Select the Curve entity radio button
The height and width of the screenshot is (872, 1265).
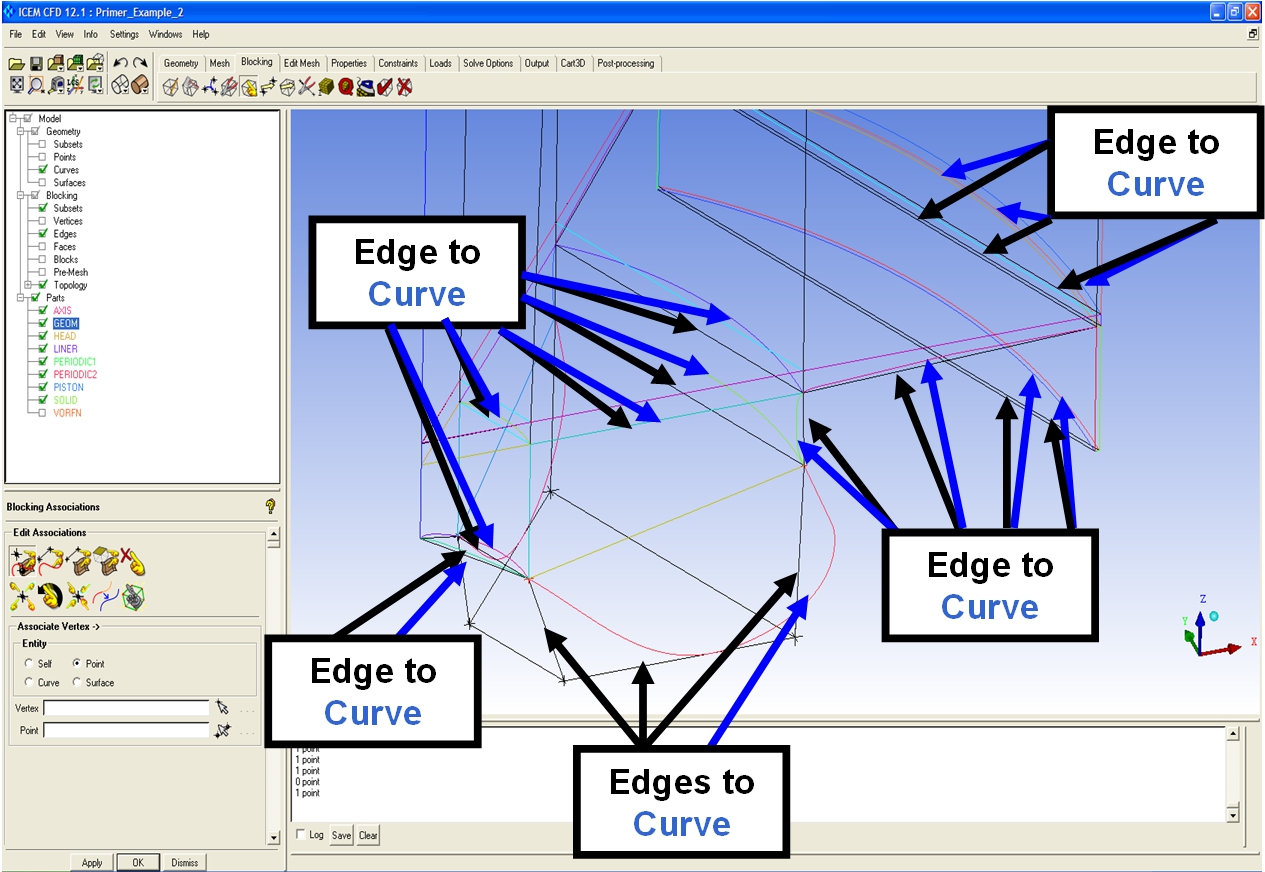29,683
